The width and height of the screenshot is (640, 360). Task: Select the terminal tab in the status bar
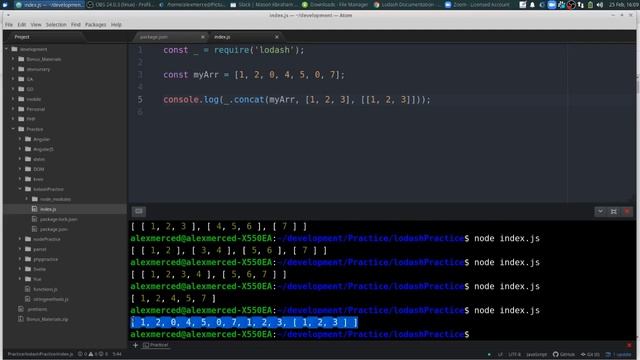click(x=156, y=345)
